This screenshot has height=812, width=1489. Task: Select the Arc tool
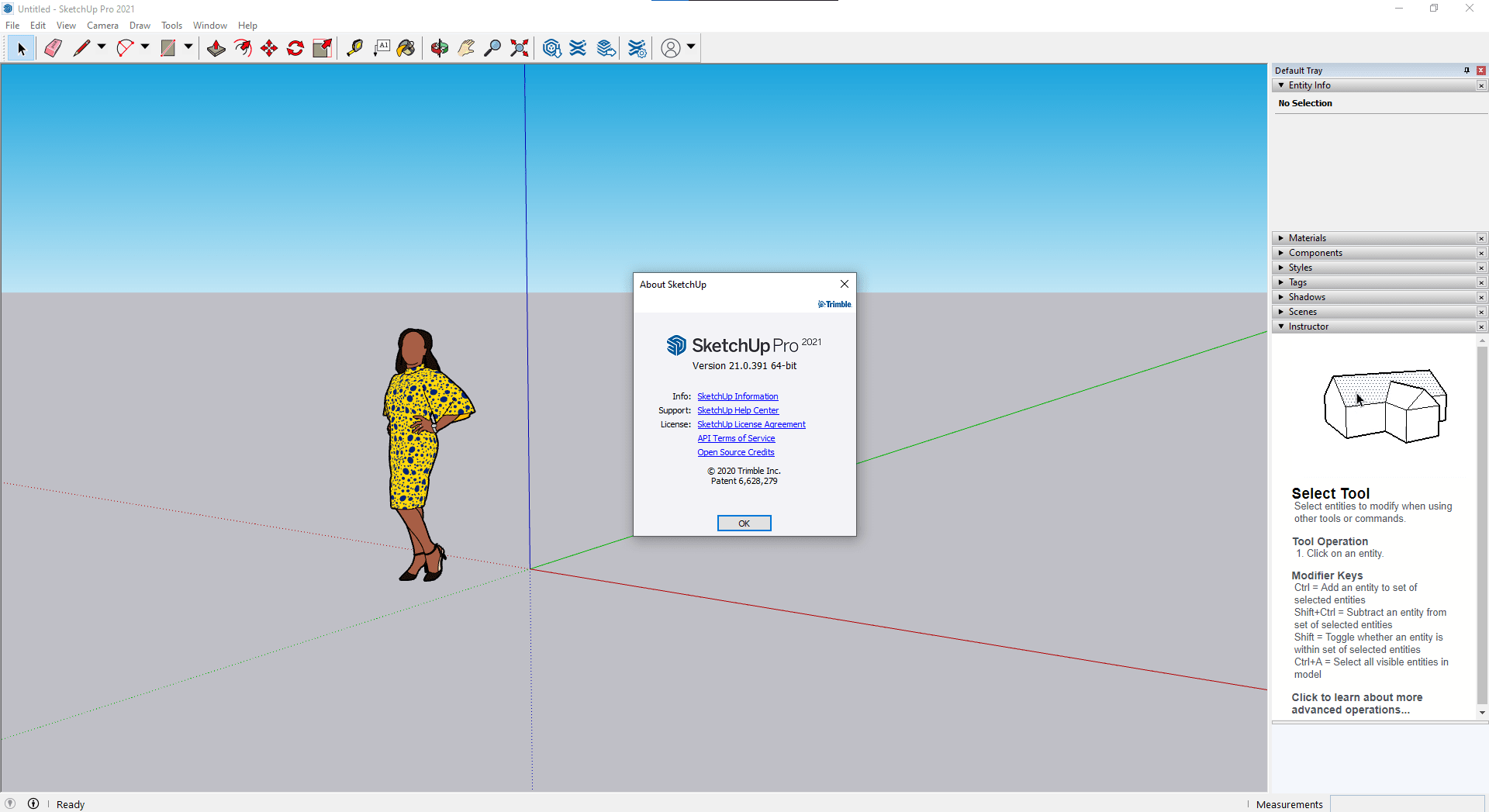[x=125, y=48]
